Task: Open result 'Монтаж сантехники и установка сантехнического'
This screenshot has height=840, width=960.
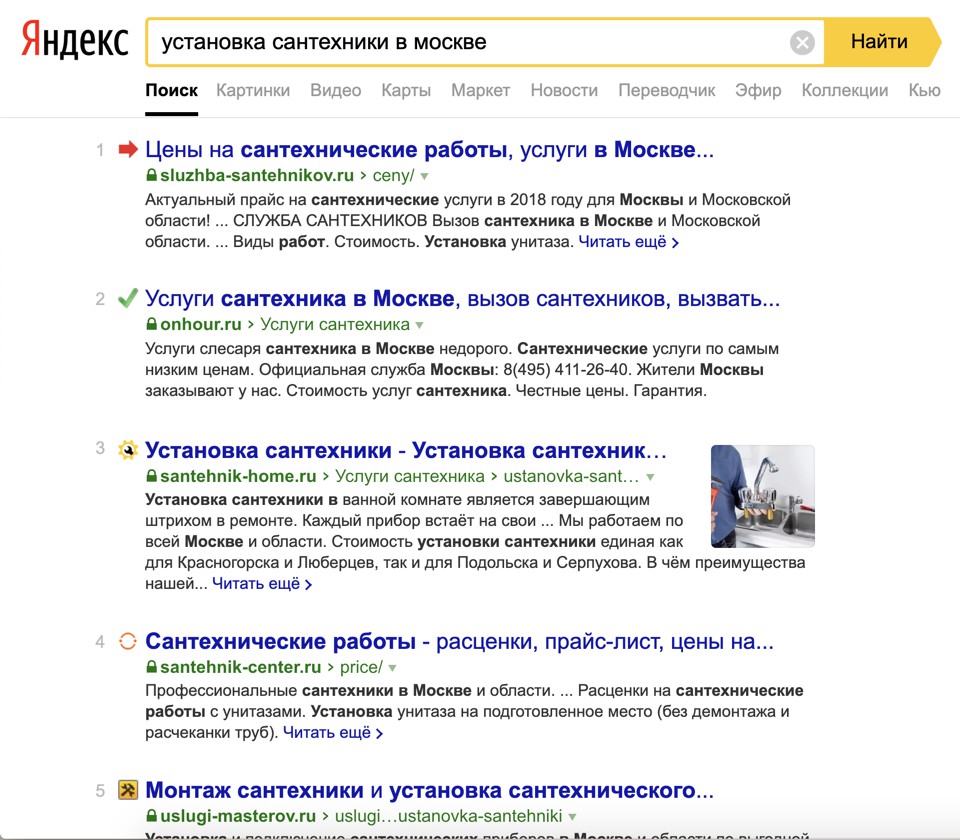Action: pyautogui.click(x=429, y=790)
